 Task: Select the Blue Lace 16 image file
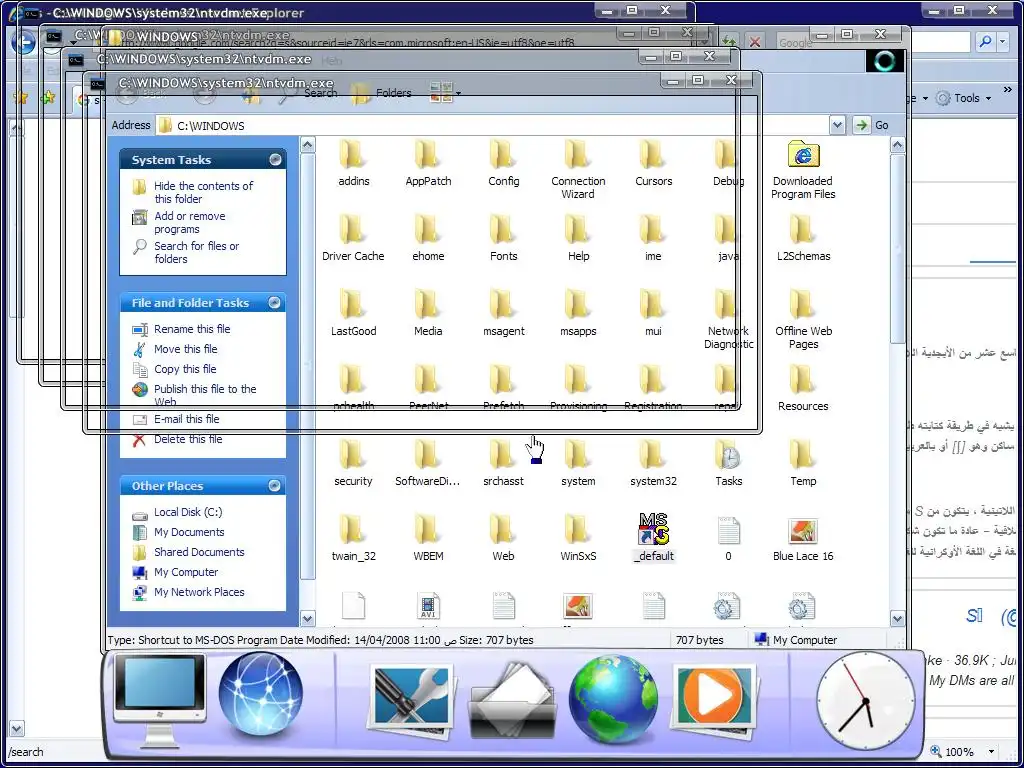tap(803, 539)
